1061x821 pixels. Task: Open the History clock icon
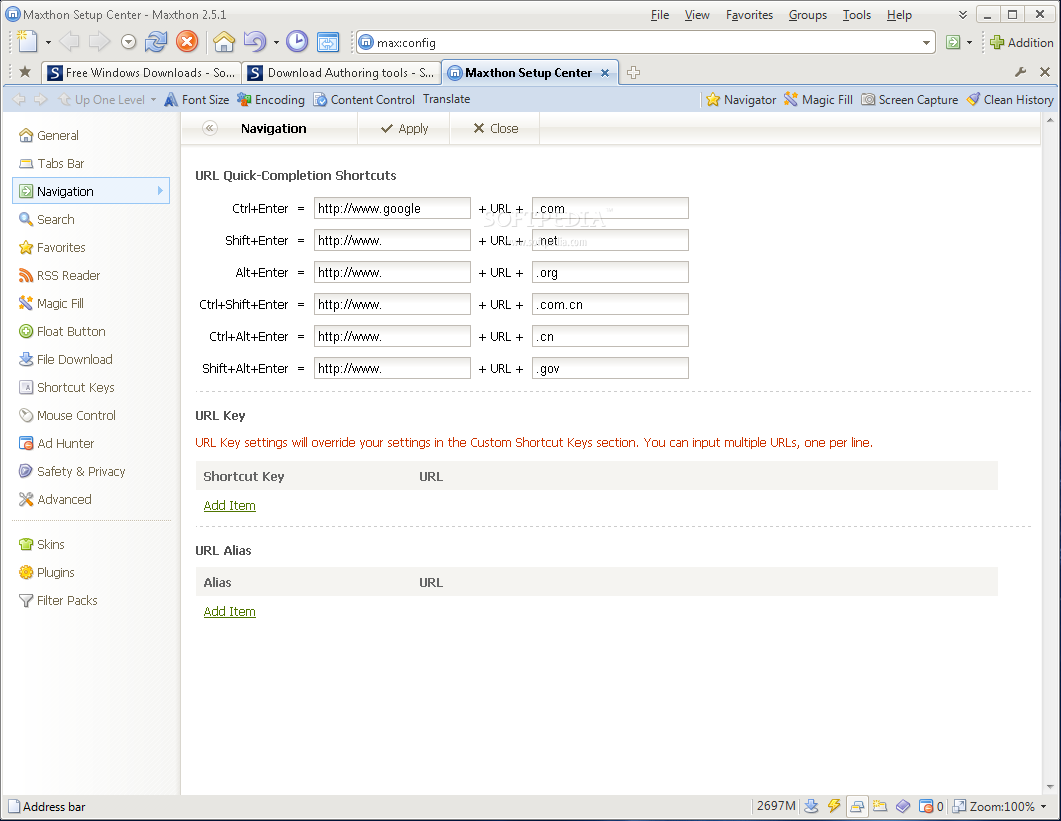297,42
